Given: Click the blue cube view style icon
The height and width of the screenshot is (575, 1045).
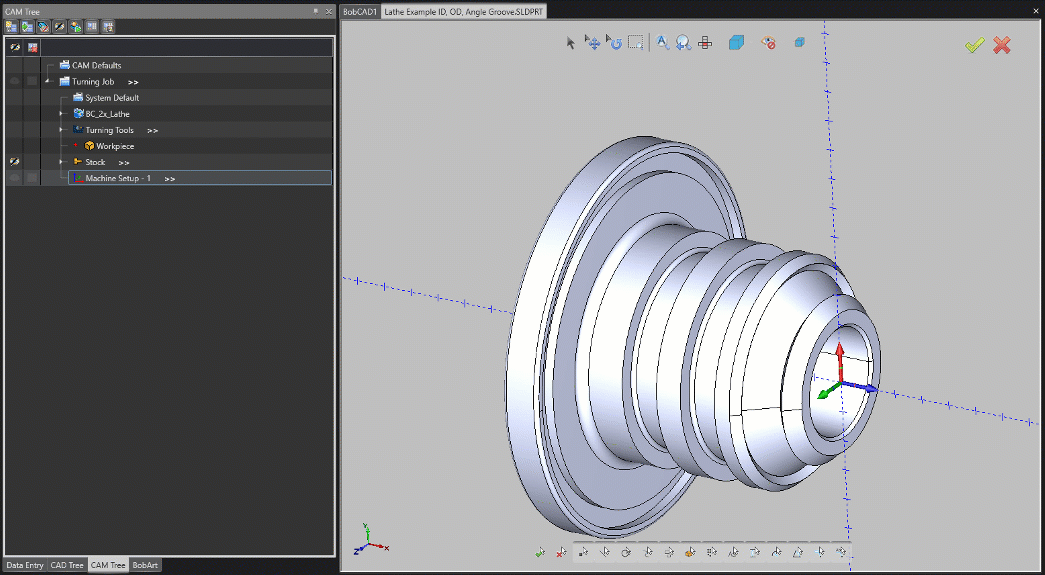Looking at the screenshot, I should pyautogui.click(x=736, y=43).
